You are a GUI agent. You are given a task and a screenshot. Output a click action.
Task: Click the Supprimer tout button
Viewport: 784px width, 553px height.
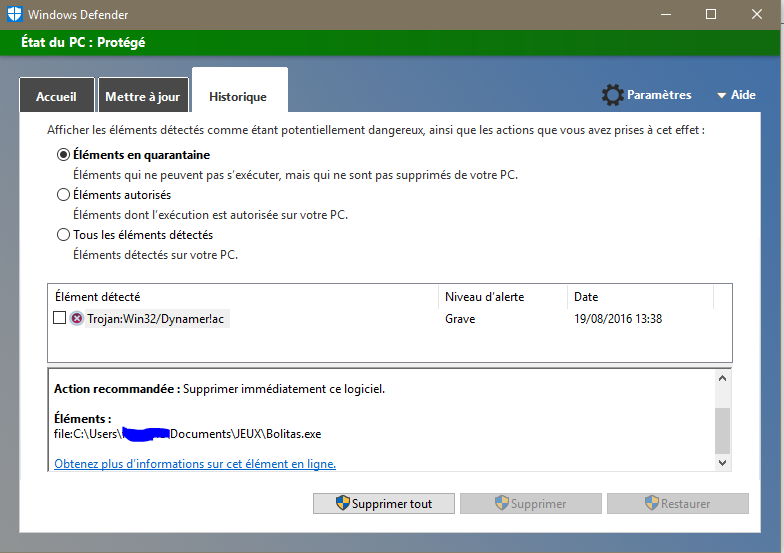384,504
